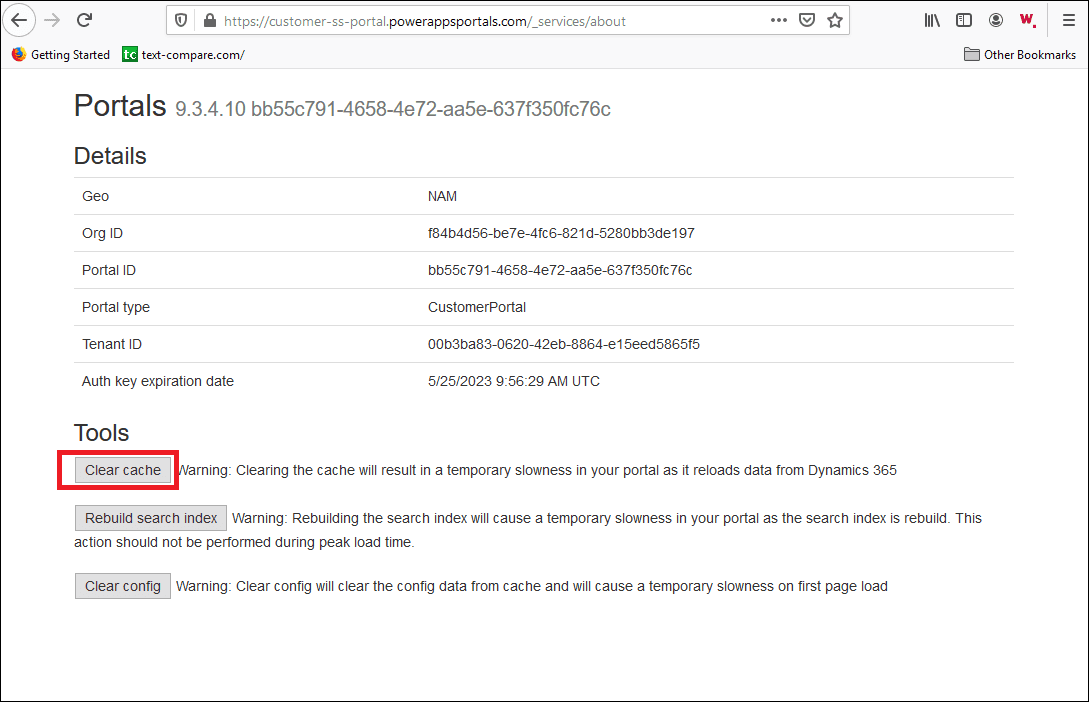Click the padlock site security icon
This screenshot has width=1089, height=702.
210,21
